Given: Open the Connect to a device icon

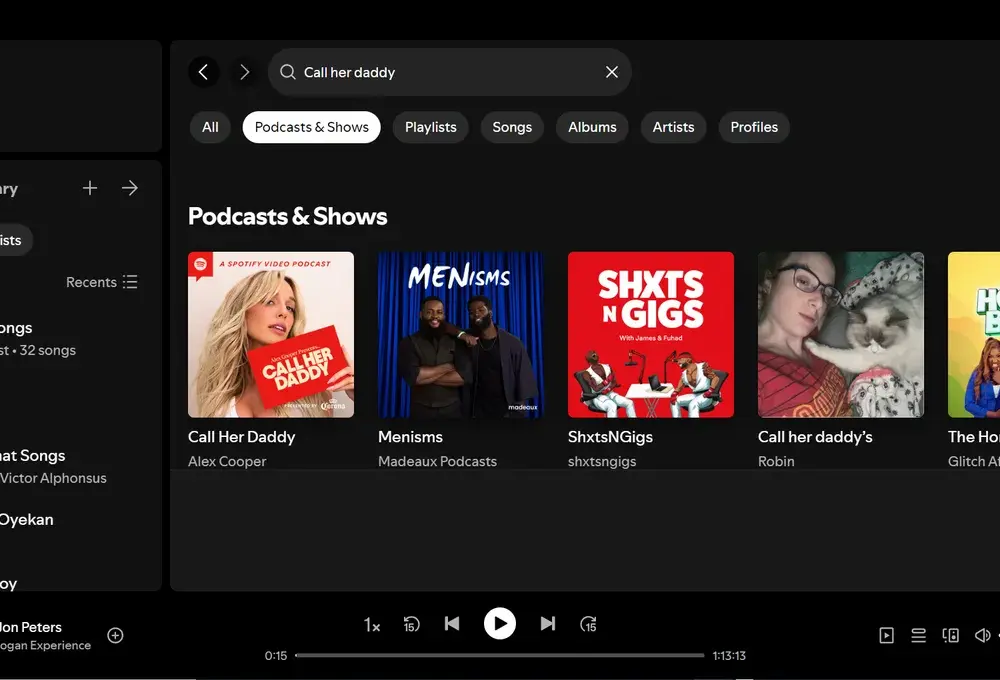Looking at the screenshot, I should tap(951, 635).
